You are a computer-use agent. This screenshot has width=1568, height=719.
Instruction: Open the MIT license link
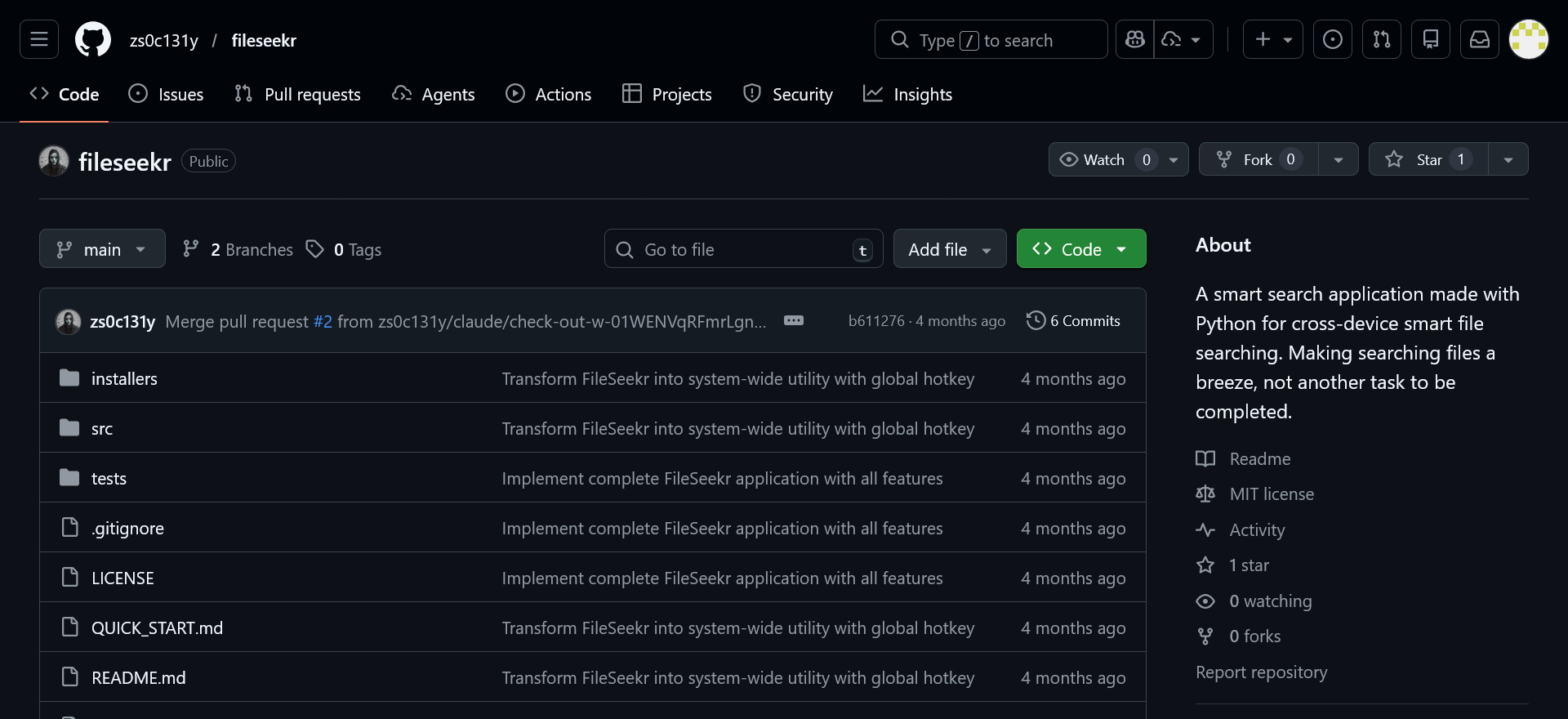[1271, 493]
